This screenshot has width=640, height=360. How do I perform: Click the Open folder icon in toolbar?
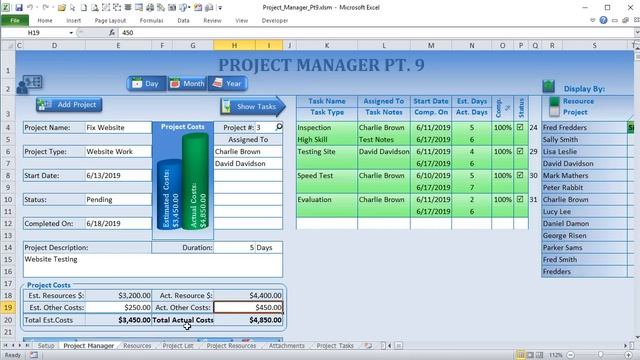[x=62, y=7]
